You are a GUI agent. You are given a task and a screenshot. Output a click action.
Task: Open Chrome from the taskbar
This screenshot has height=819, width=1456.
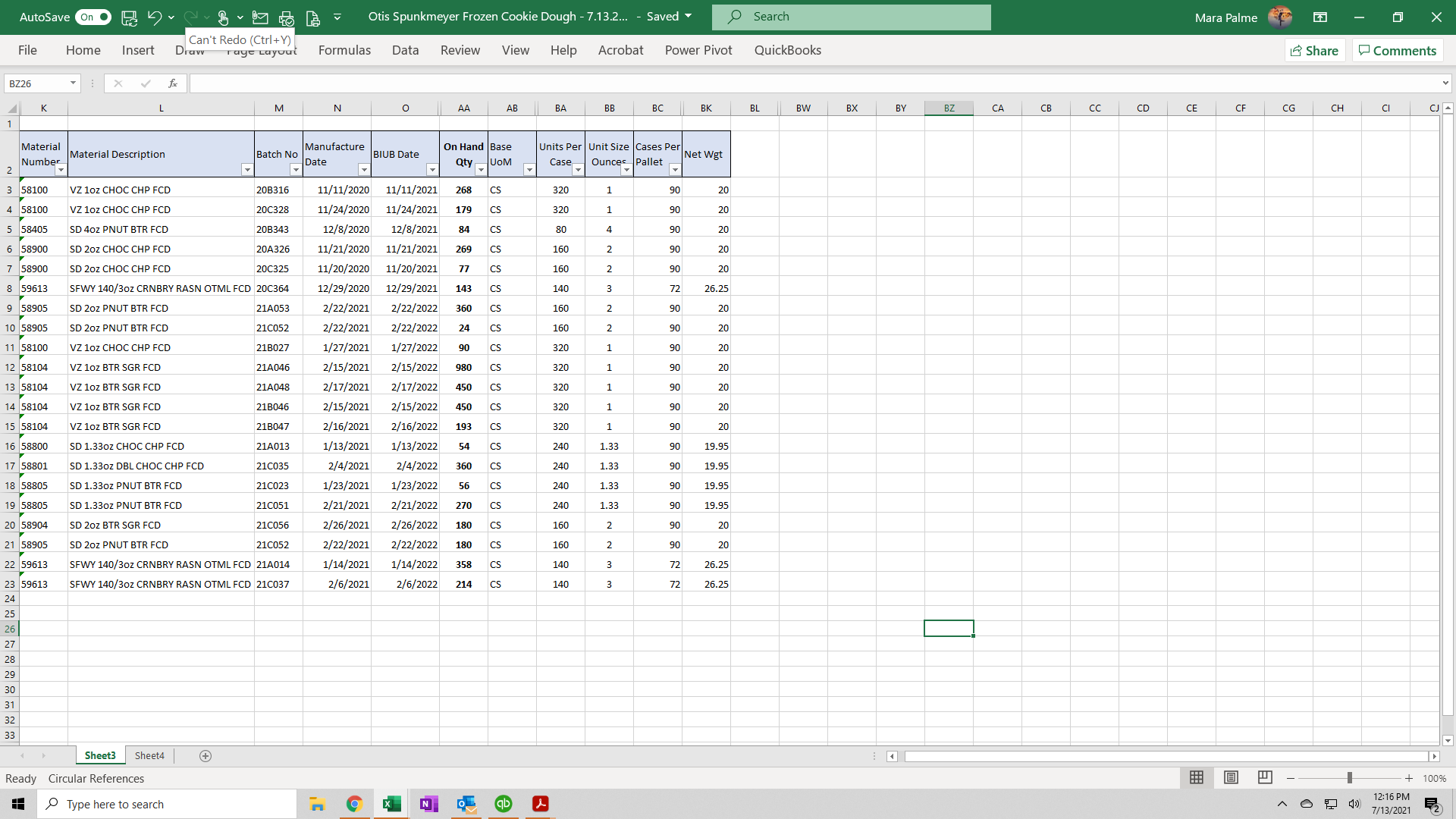[x=354, y=804]
